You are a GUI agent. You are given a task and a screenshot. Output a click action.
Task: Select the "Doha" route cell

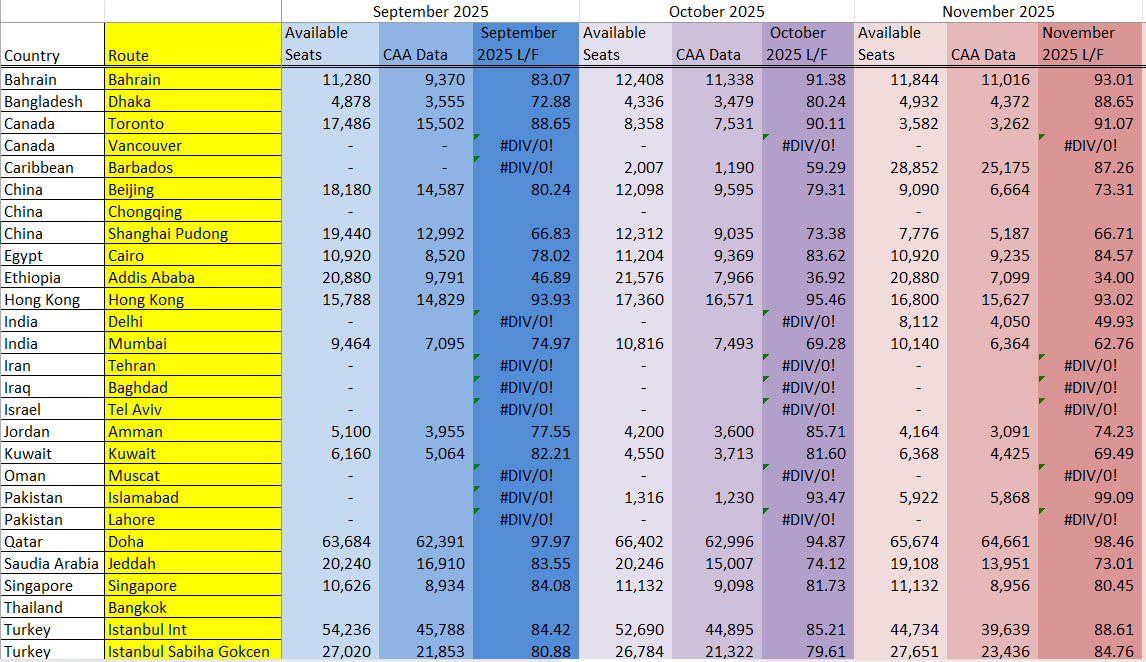pos(193,541)
